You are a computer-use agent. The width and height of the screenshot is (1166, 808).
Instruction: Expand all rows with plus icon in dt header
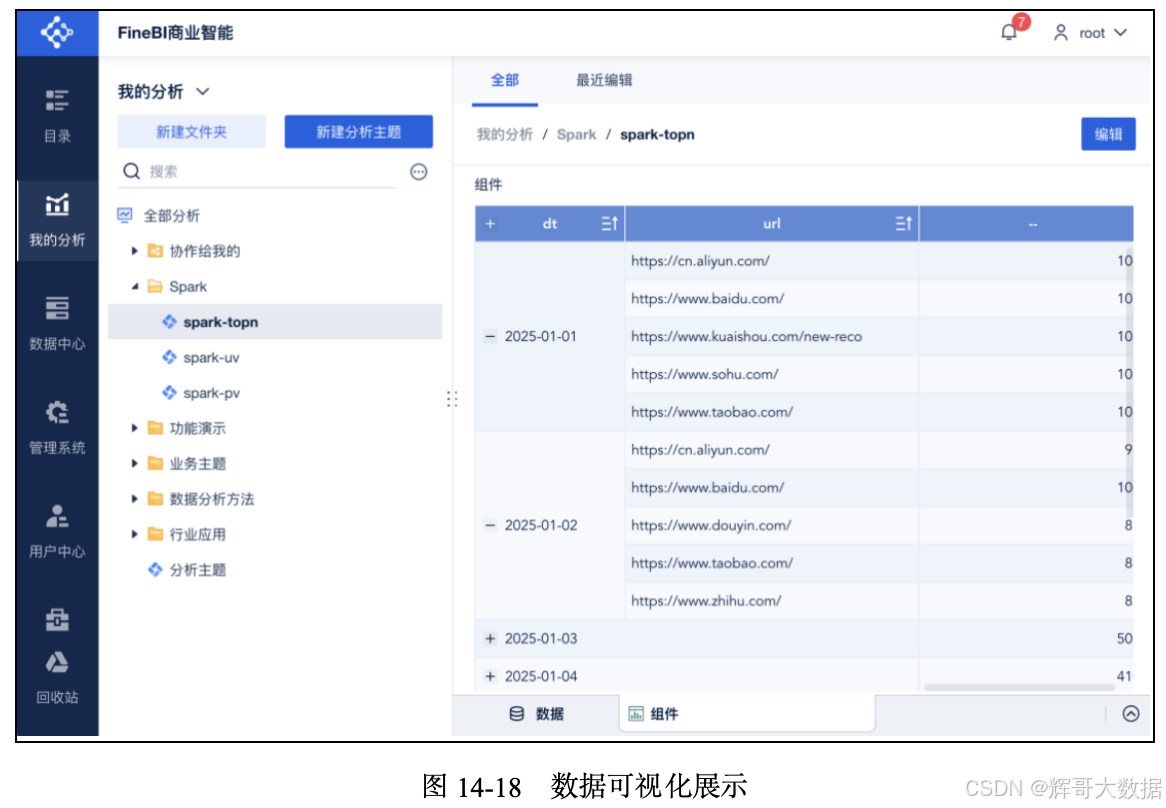pyautogui.click(x=490, y=223)
